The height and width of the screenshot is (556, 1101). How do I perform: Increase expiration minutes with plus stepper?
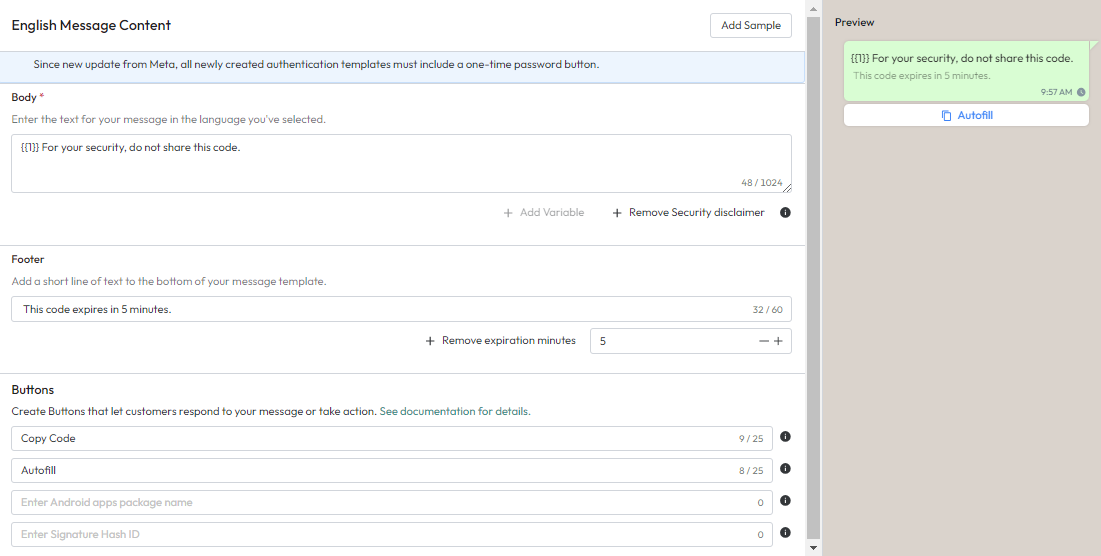click(778, 341)
